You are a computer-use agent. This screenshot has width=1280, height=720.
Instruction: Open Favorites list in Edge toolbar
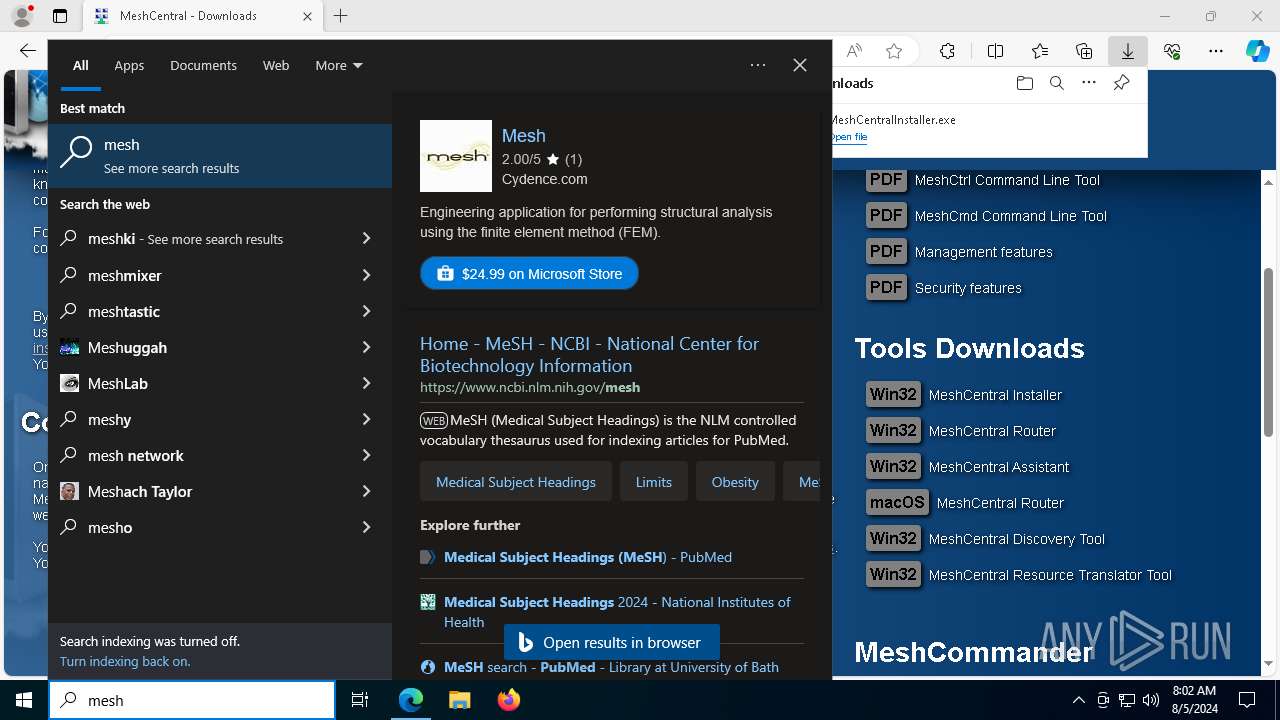(1040, 51)
